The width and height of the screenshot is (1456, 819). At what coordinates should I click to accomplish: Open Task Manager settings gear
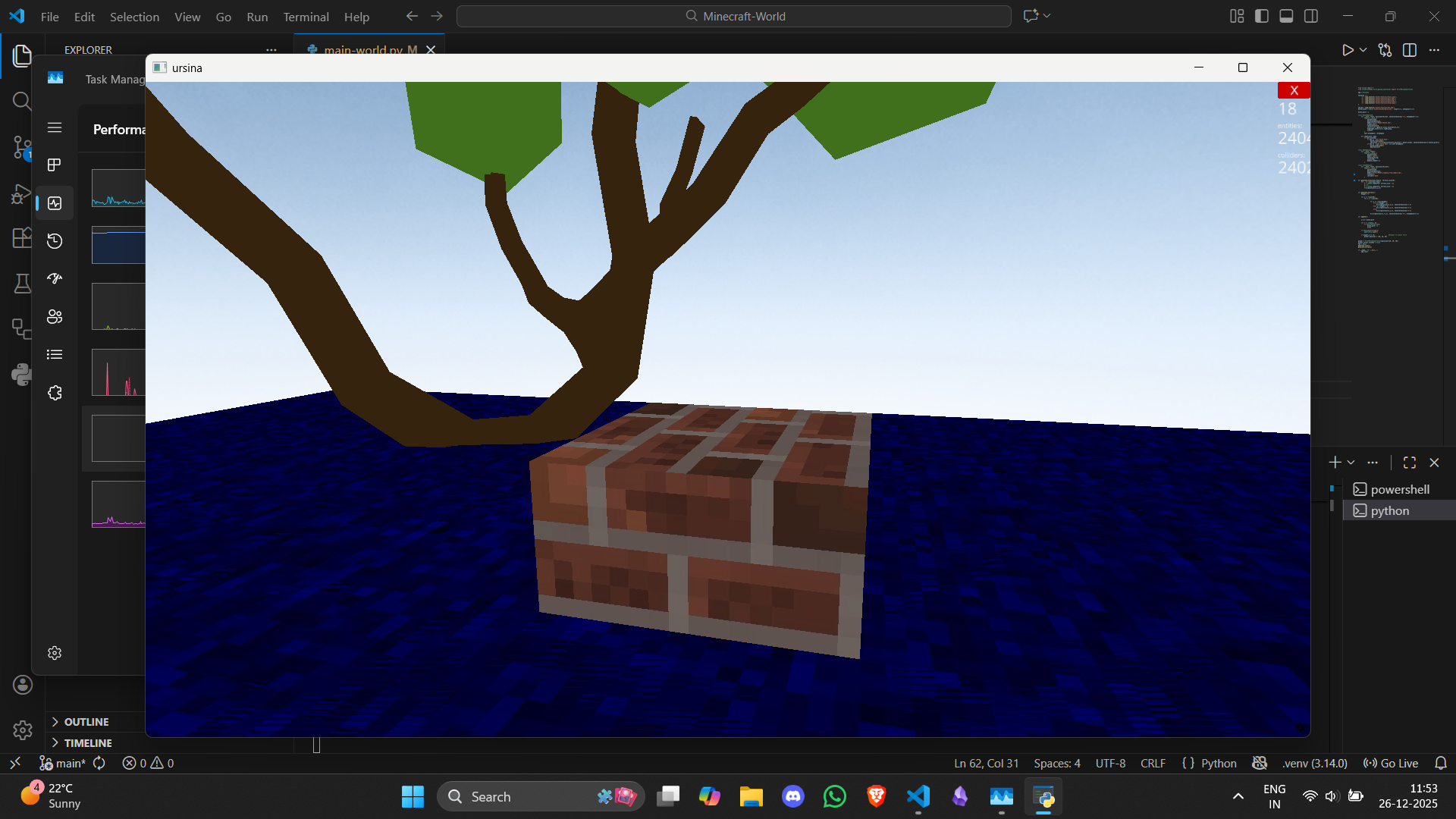click(55, 653)
